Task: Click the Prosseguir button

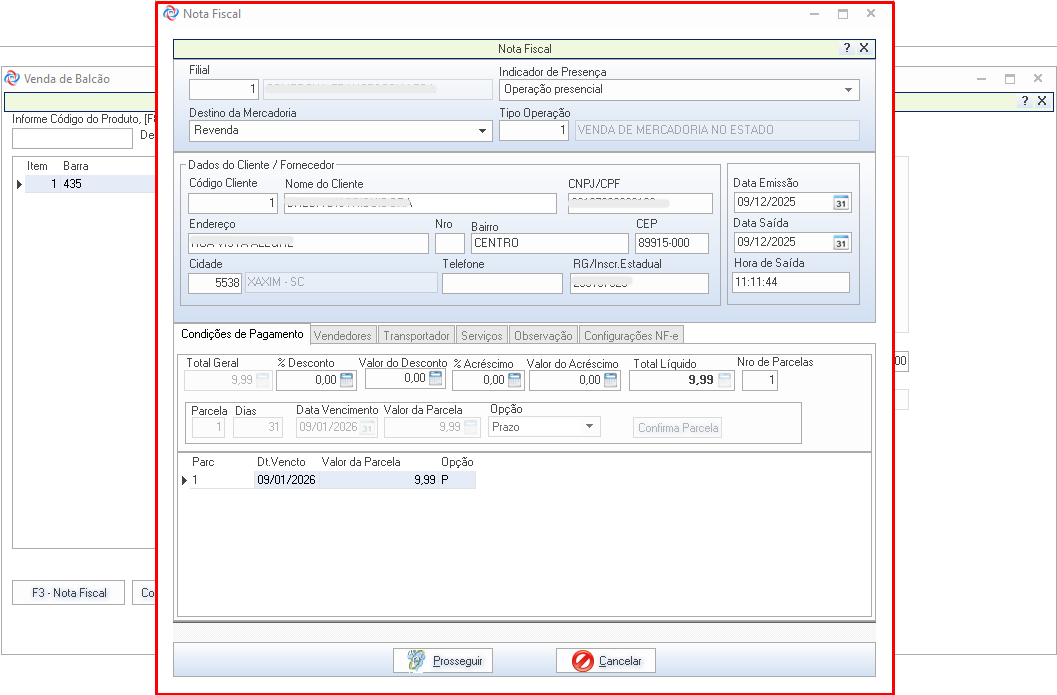Action: point(443,661)
